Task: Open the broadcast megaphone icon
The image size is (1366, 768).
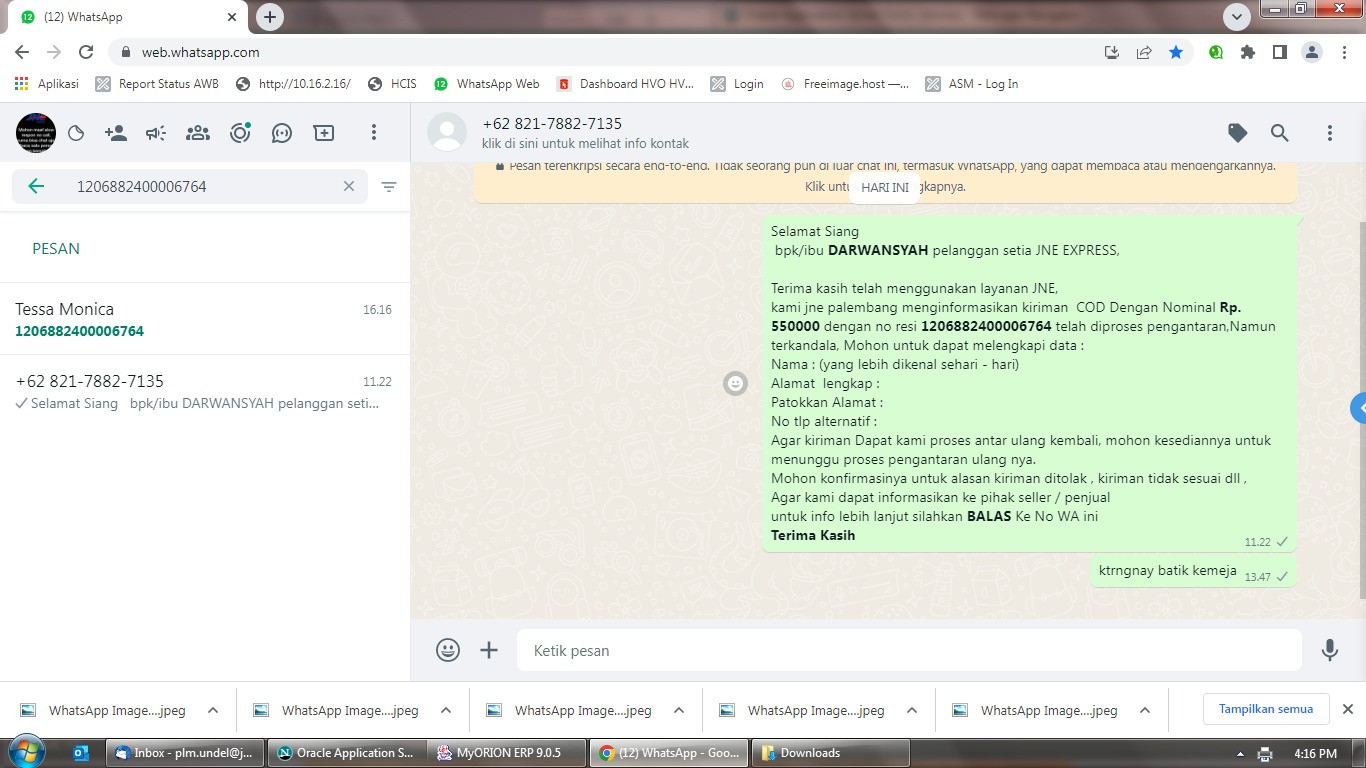Action: tap(156, 133)
